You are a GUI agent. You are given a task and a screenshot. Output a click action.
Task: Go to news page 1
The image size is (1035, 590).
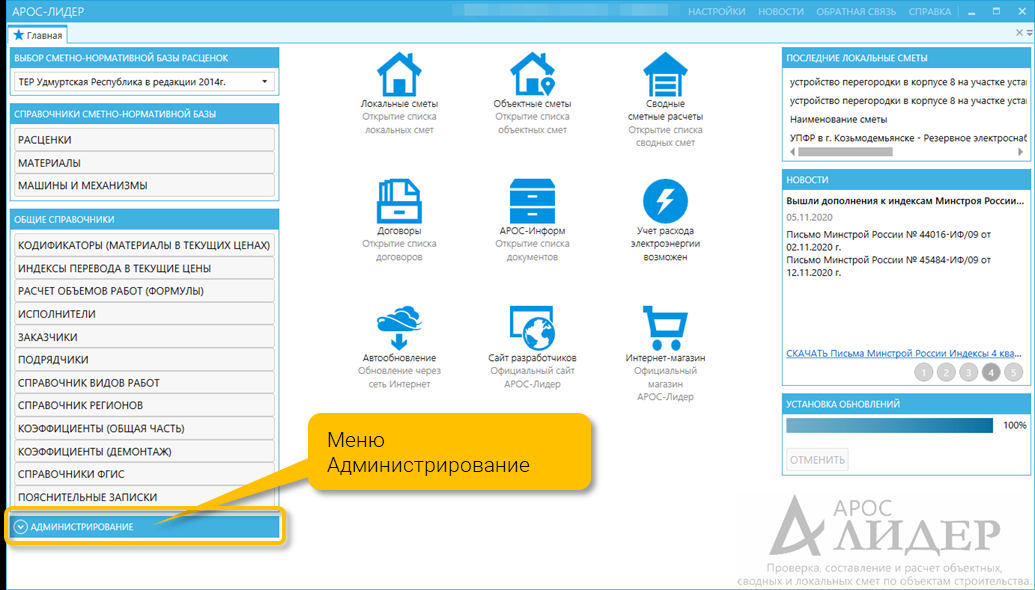click(923, 372)
